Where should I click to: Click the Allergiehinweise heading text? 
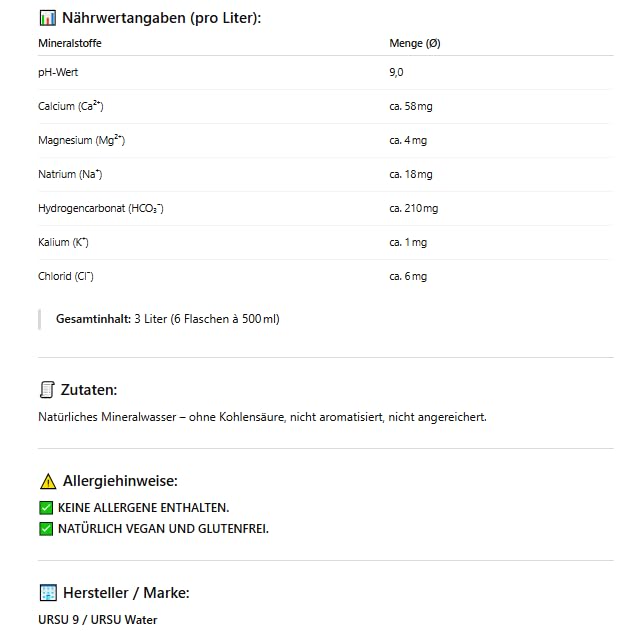(x=120, y=481)
